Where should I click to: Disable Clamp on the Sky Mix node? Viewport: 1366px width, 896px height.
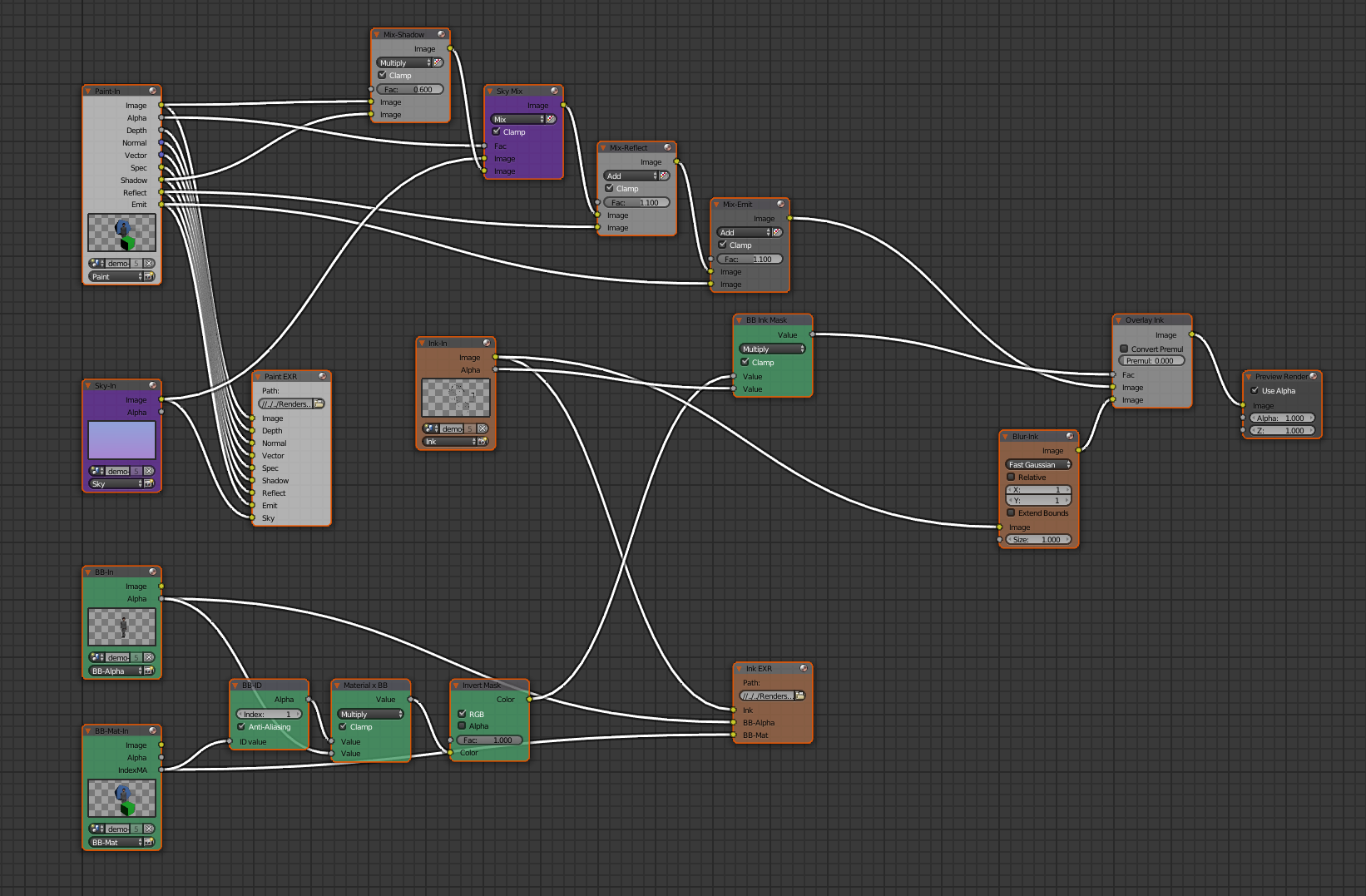(497, 131)
